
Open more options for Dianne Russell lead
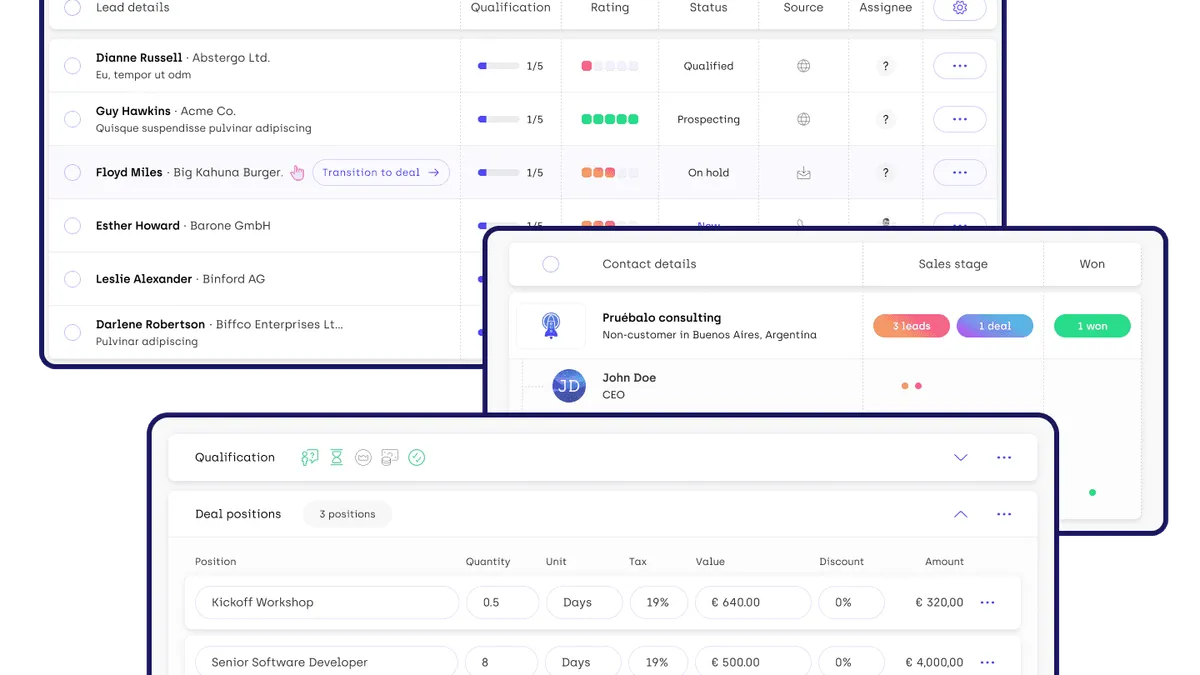[x=960, y=66]
